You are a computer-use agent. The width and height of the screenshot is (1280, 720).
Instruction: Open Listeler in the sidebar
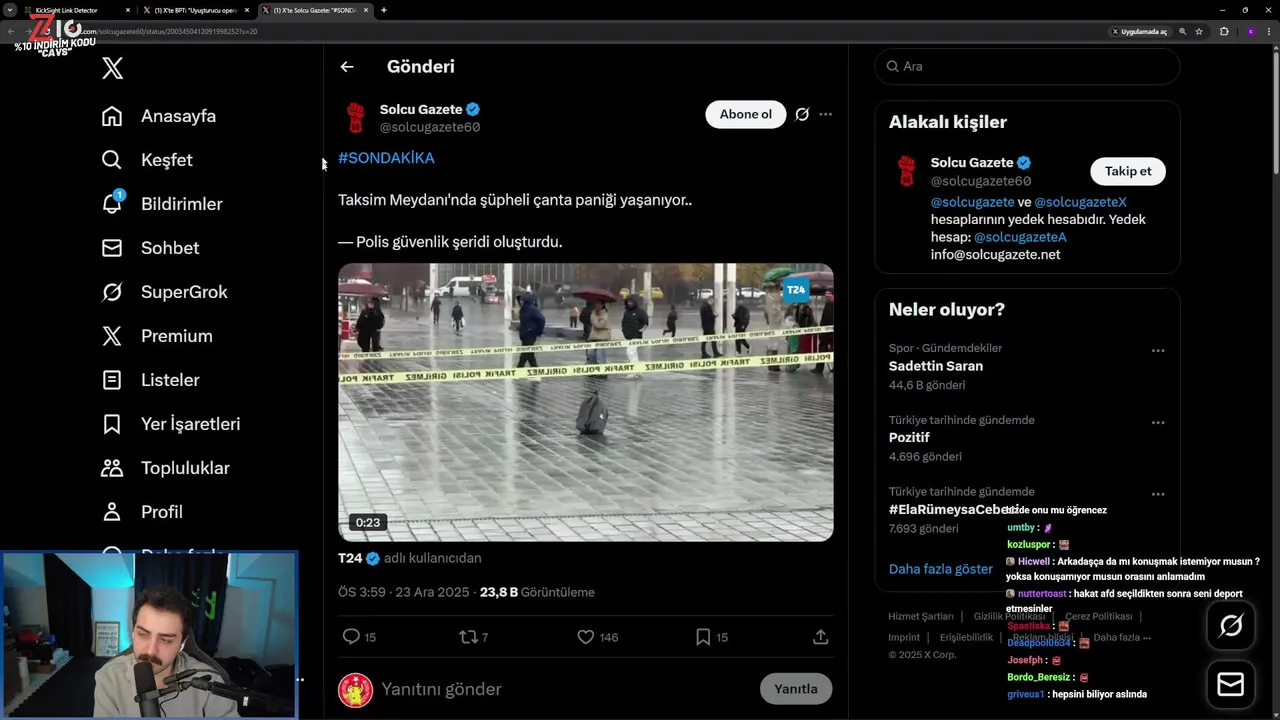(x=151, y=380)
